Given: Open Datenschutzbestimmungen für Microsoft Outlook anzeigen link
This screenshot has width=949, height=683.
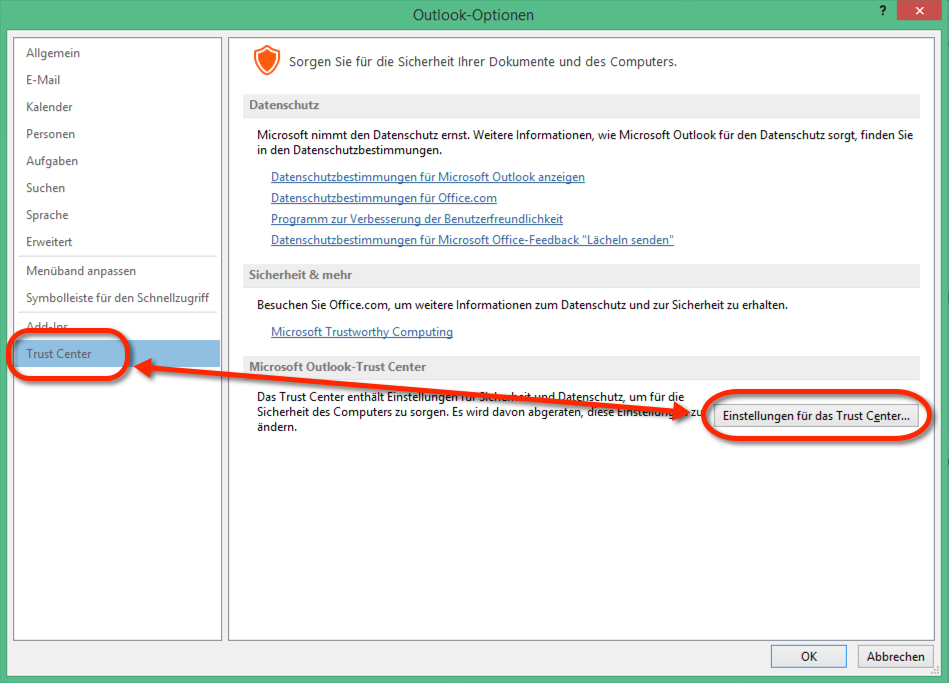Looking at the screenshot, I should [428, 177].
